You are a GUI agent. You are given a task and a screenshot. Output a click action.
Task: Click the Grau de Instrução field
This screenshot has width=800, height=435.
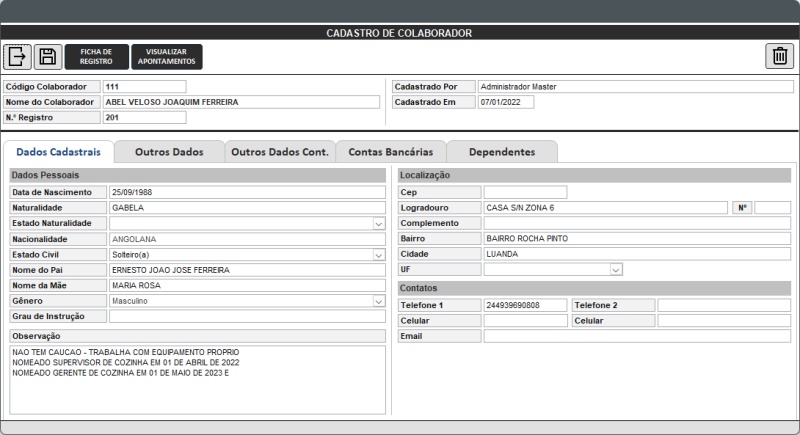pyautogui.click(x=246, y=316)
